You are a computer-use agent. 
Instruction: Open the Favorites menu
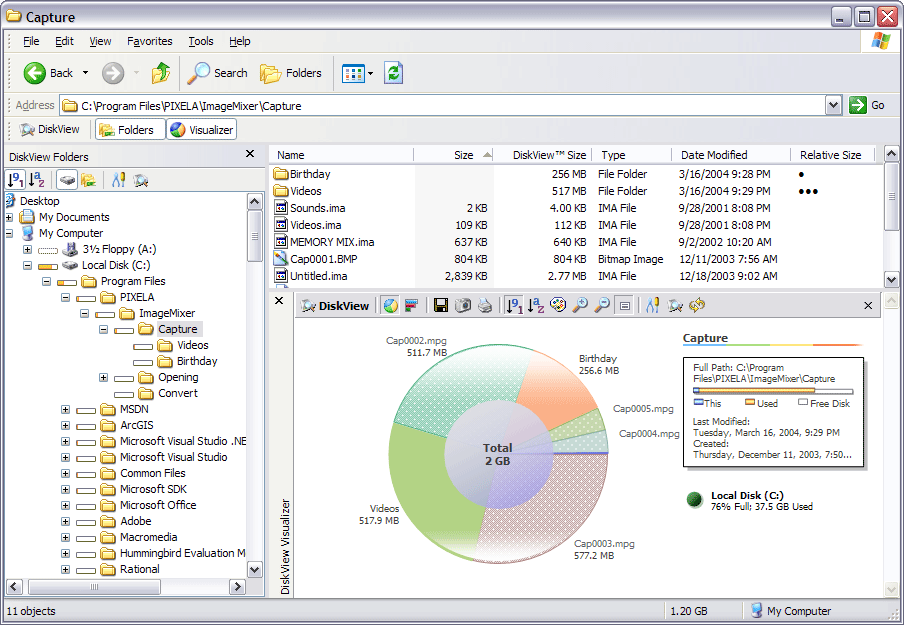click(x=150, y=41)
